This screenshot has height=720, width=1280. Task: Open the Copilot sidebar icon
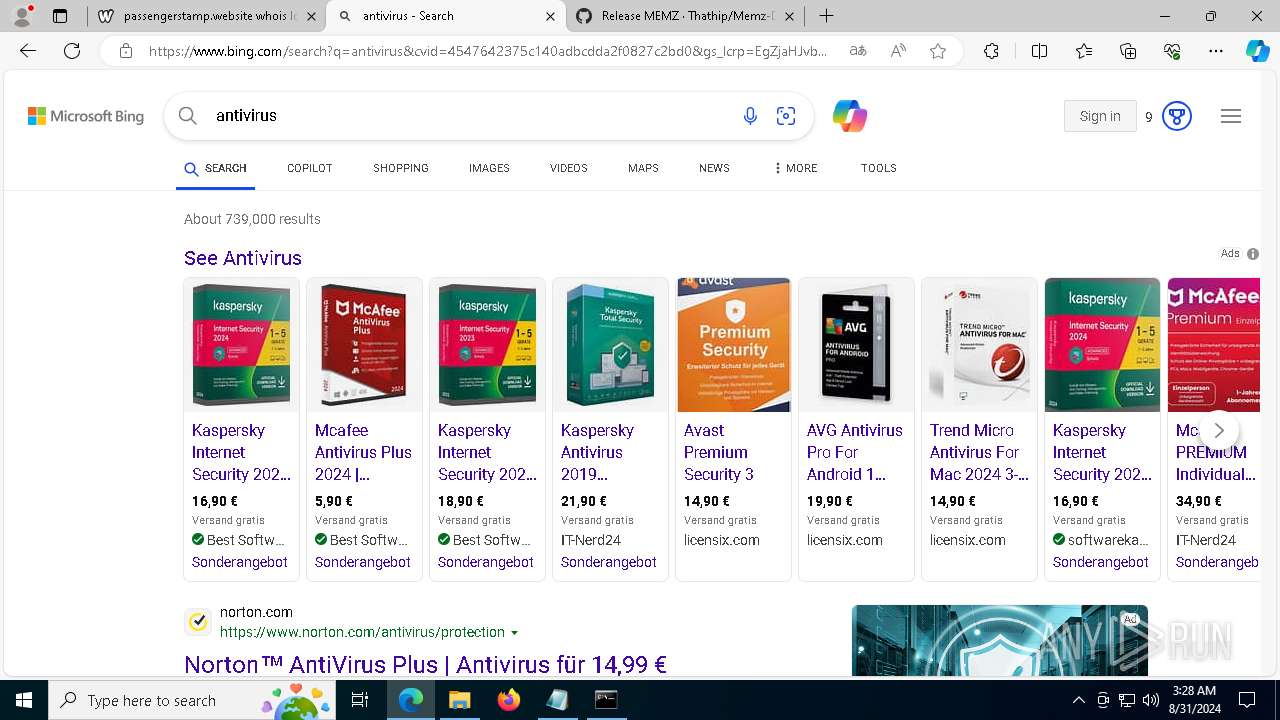tap(1257, 51)
